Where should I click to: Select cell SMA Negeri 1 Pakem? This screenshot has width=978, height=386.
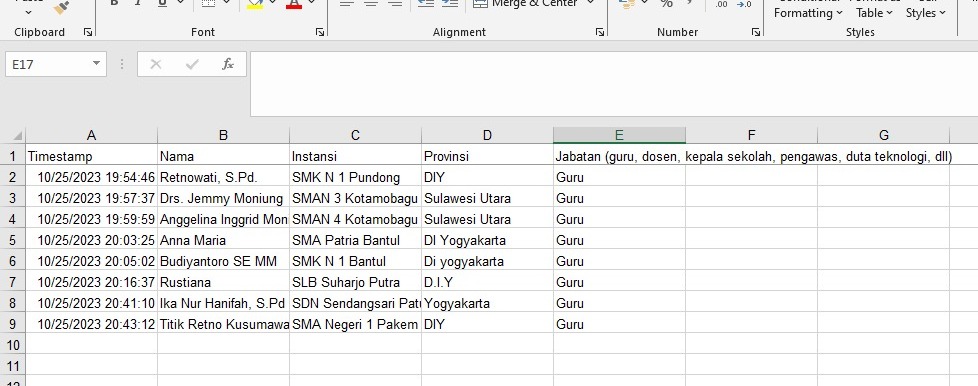point(355,324)
